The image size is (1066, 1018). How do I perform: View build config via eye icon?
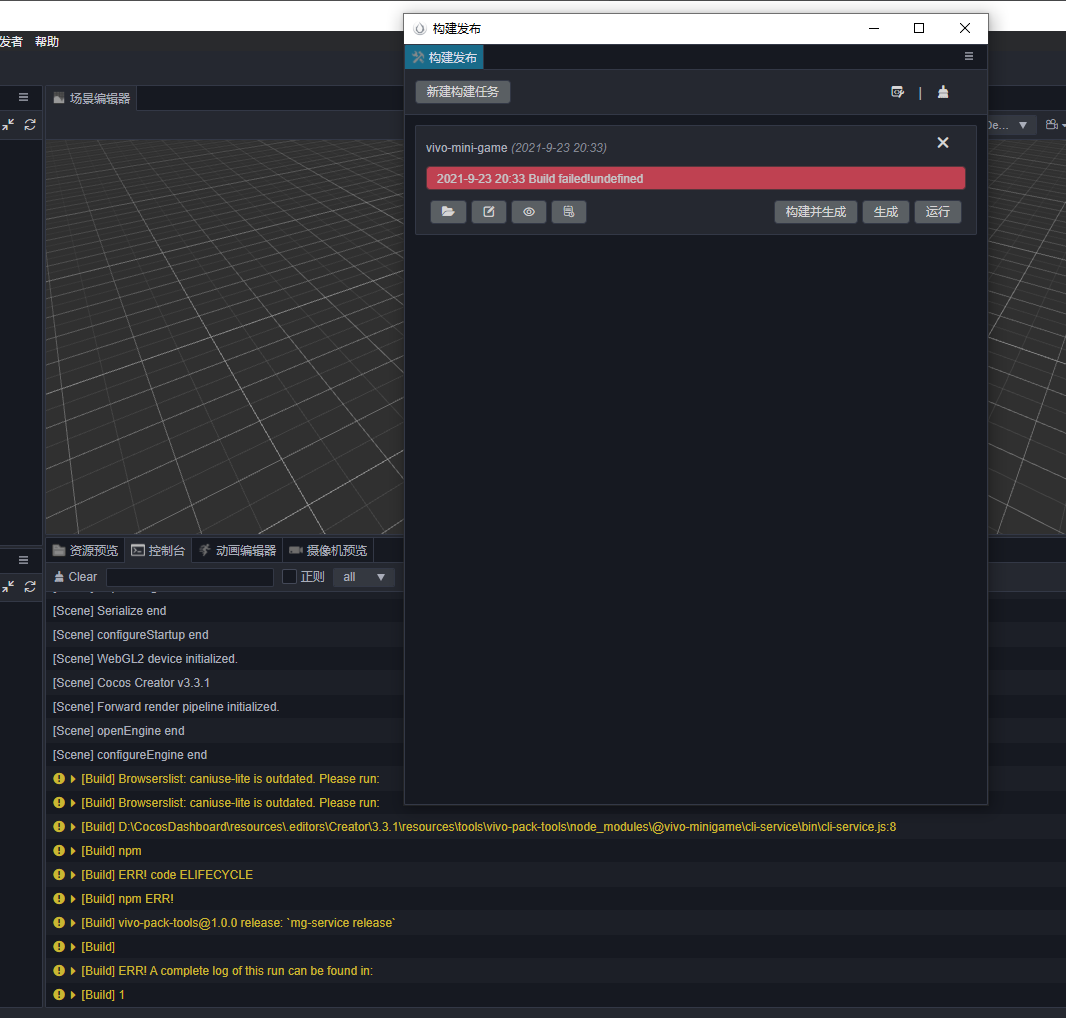[x=529, y=211]
